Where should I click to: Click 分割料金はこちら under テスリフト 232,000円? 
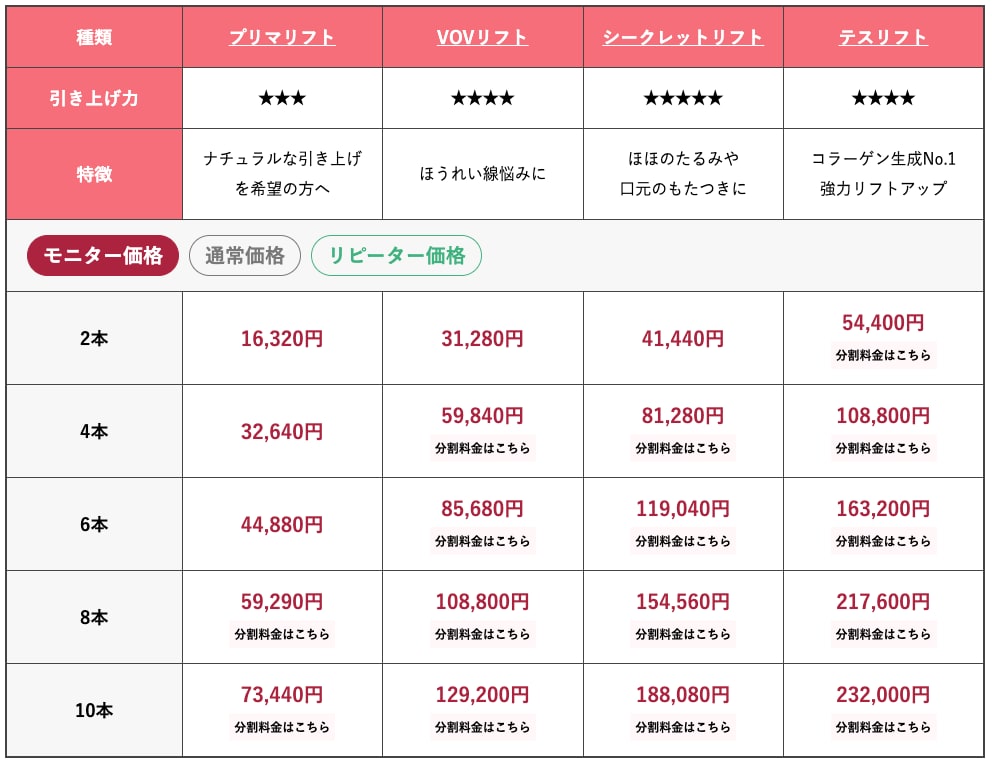[x=883, y=727]
